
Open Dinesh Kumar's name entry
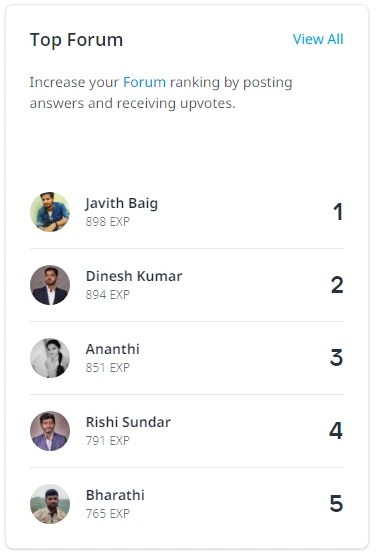click(134, 276)
